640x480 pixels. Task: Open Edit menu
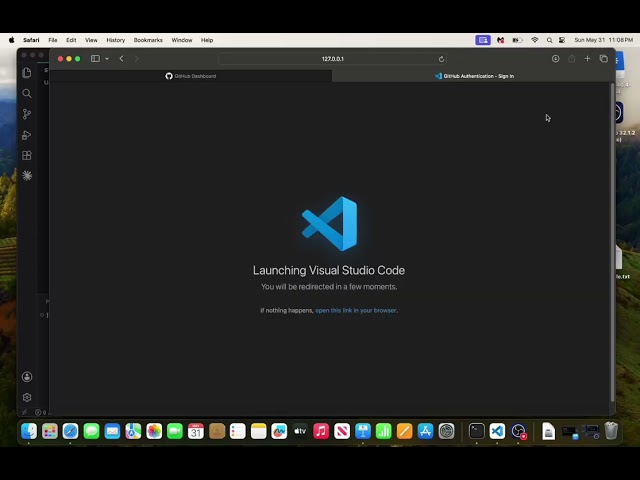pos(71,40)
